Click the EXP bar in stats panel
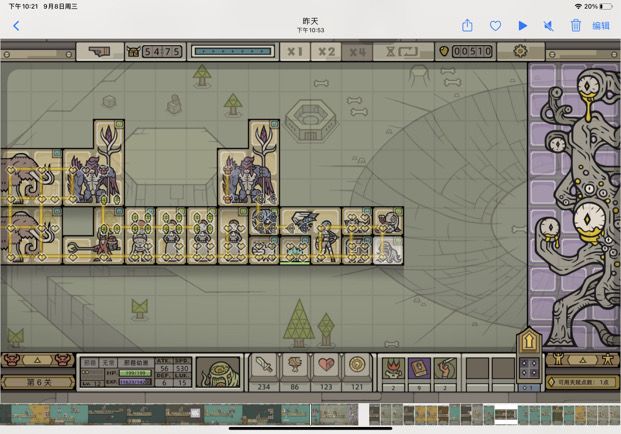This screenshot has width=621, height=434. [135, 382]
